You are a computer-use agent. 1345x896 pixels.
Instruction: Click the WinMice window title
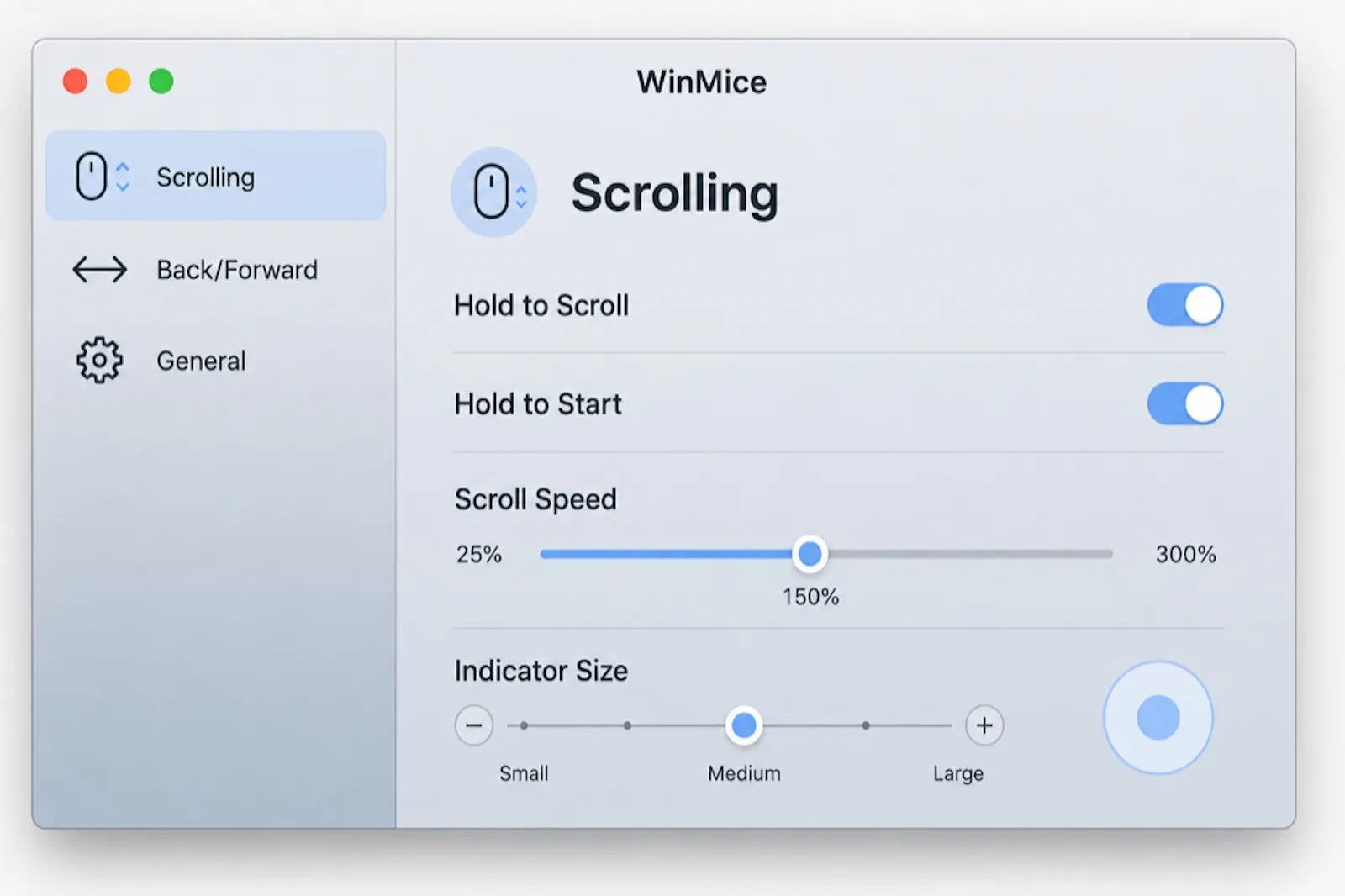(701, 82)
